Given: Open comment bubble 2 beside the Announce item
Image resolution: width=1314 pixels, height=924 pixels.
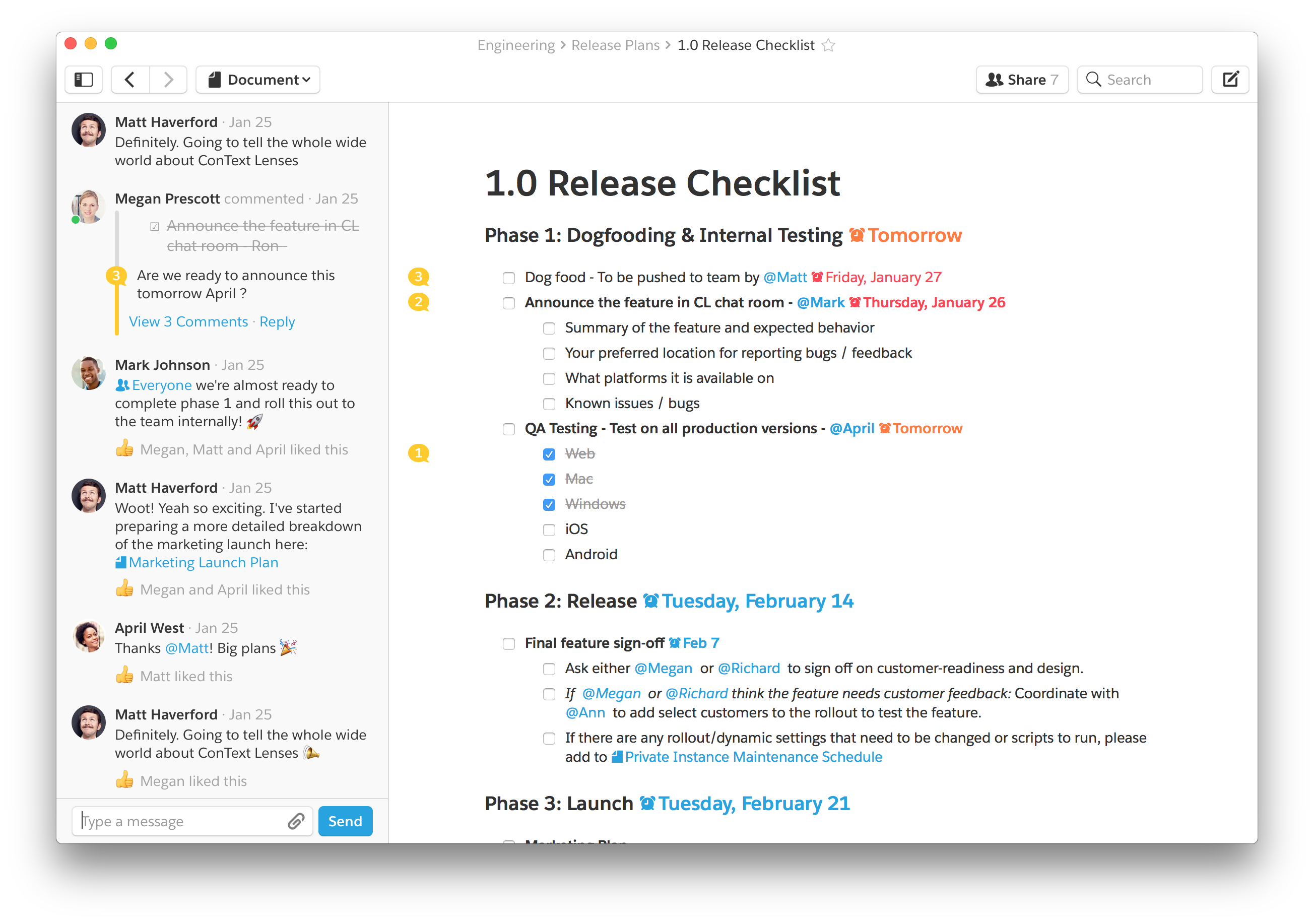Looking at the screenshot, I should click(418, 302).
